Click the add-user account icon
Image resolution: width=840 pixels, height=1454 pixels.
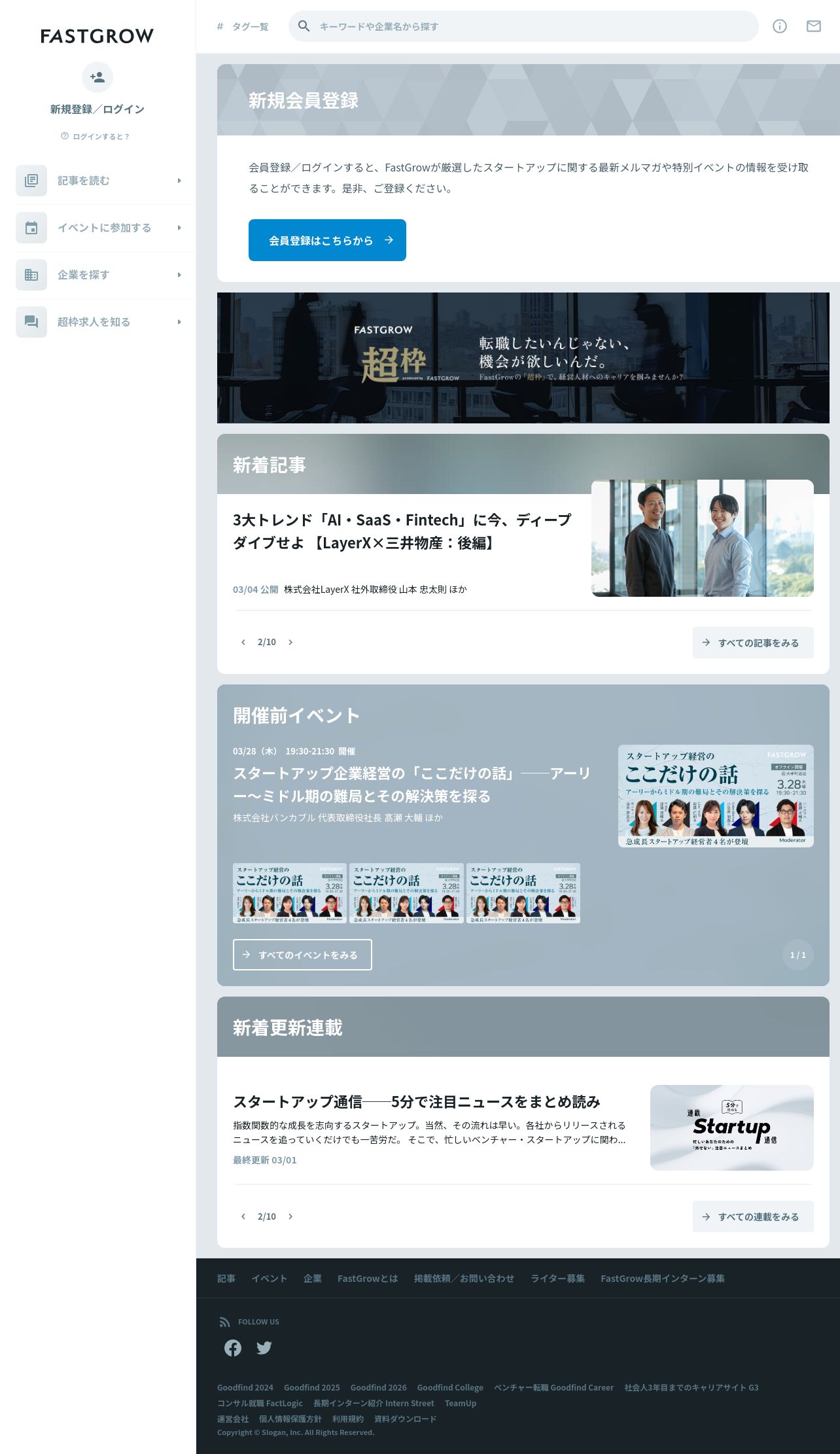tap(97, 77)
